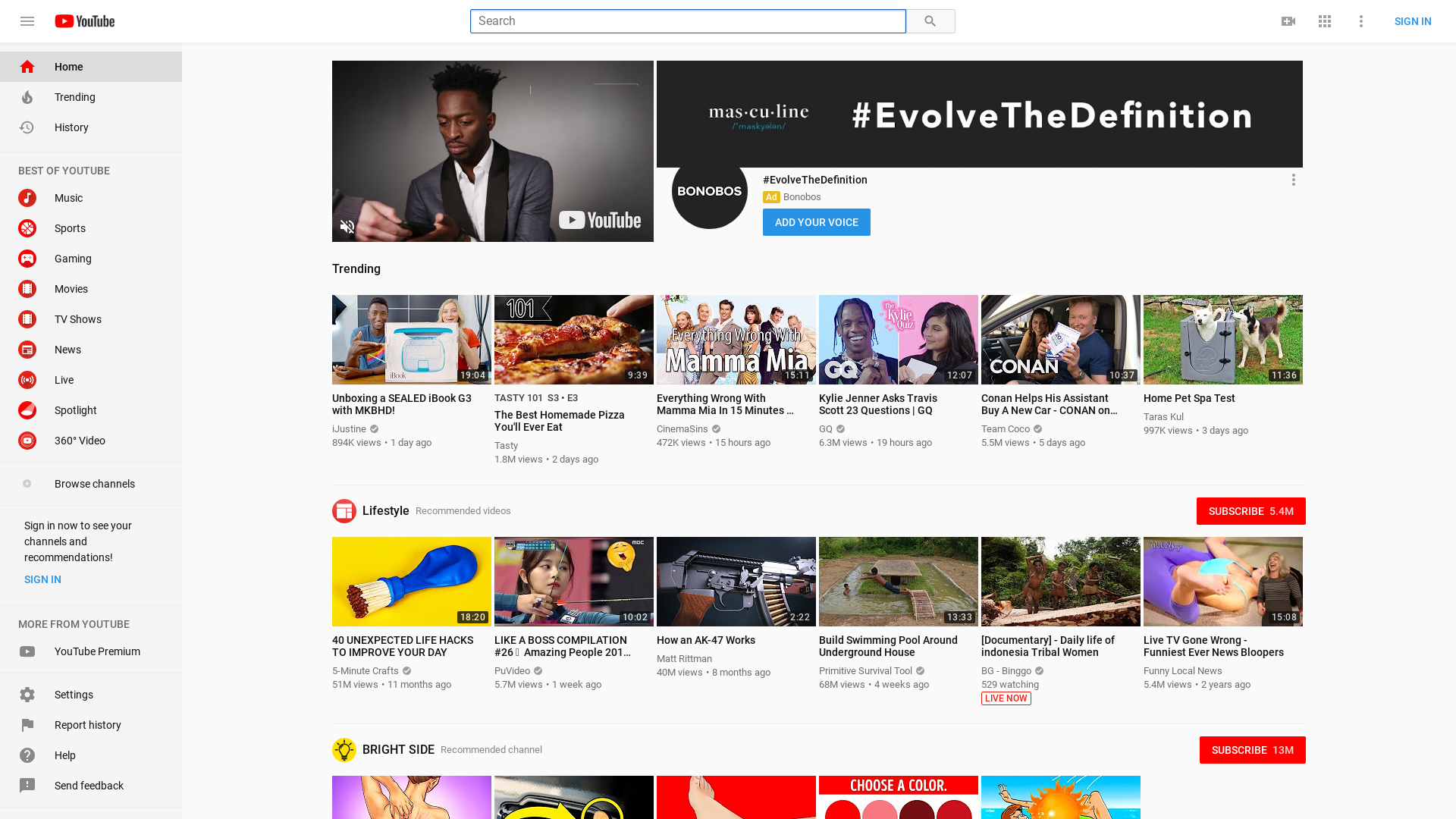Click the Send feedback icon
The width and height of the screenshot is (1456, 819).
pos(27,786)
